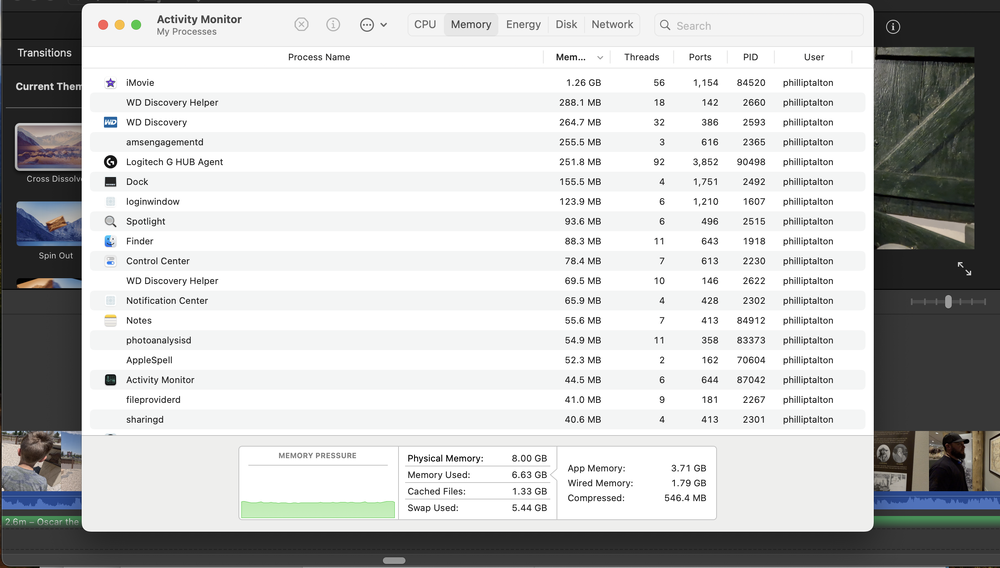Toggle sort order on Memory column header

(577, 57)
